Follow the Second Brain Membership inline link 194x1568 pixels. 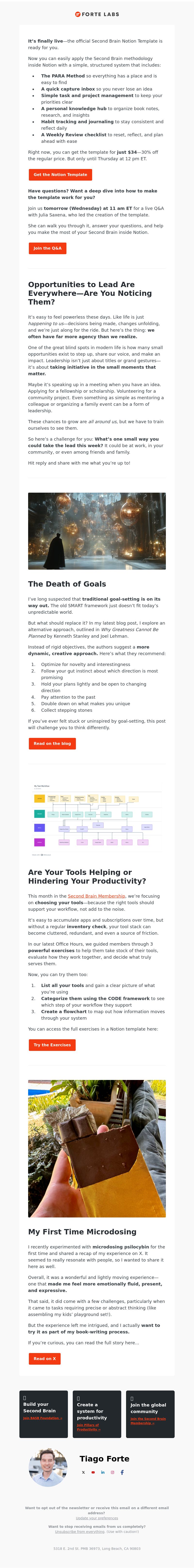click(x=96, y=896)
